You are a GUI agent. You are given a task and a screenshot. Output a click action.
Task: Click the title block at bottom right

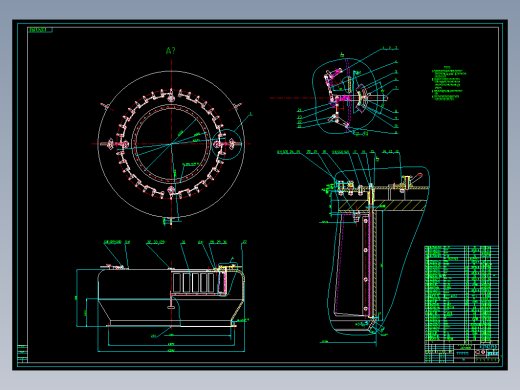click(461, 353)
